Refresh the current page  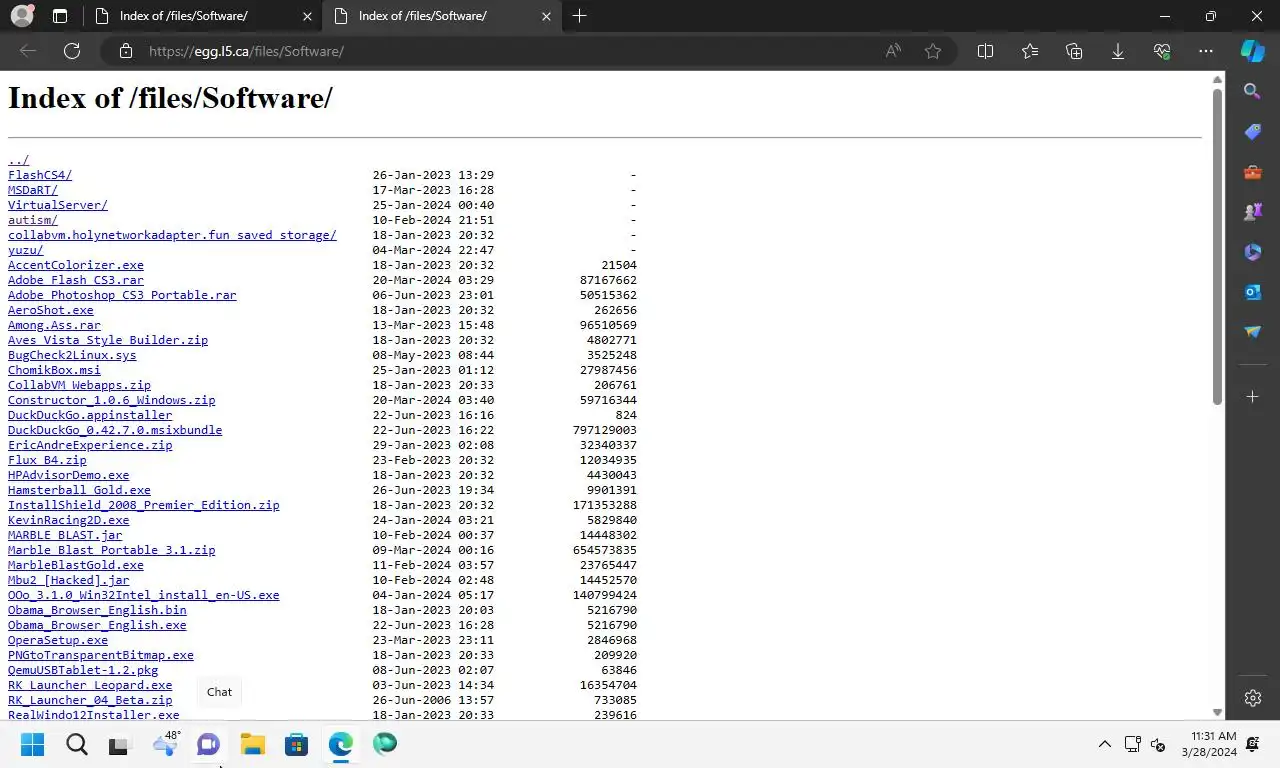pyautogui.click(x=72, y=51)
